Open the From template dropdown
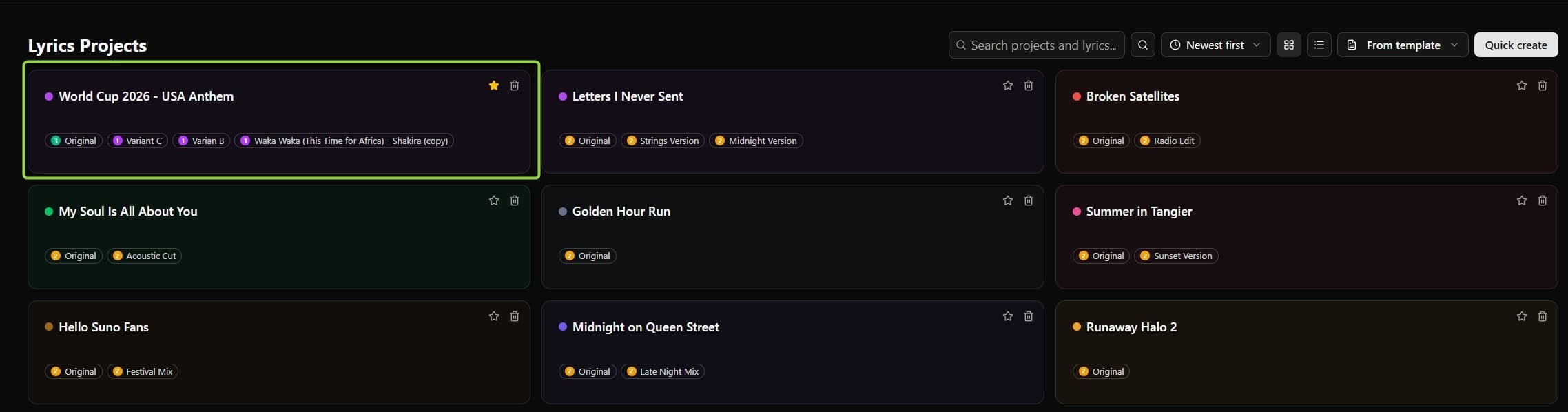 (1402, 45)
